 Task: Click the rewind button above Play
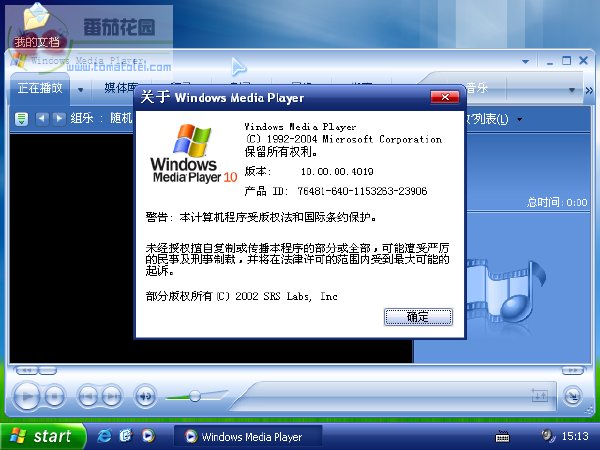tap(26, 370)
